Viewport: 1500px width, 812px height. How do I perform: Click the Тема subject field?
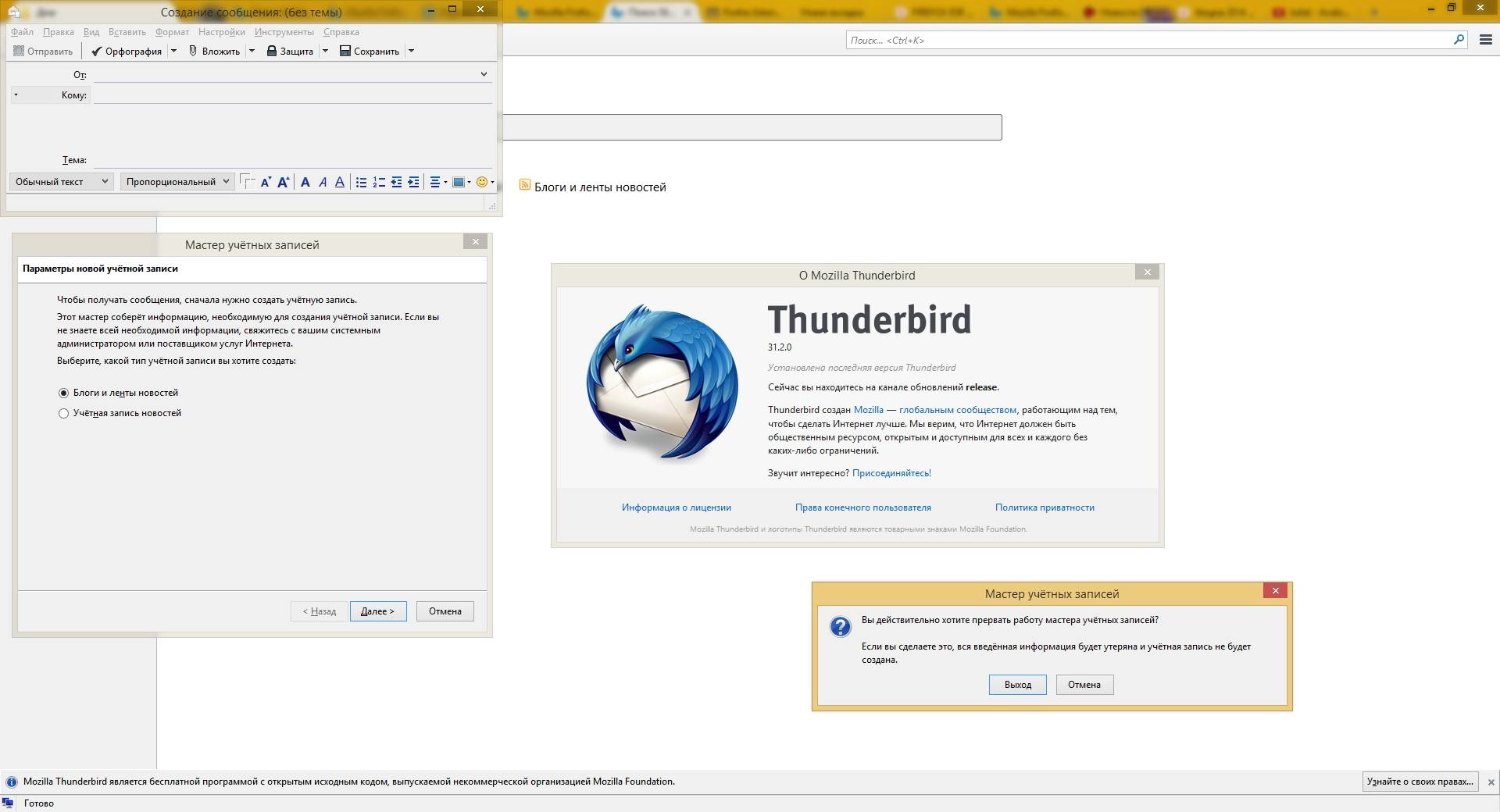pos(292,160)
